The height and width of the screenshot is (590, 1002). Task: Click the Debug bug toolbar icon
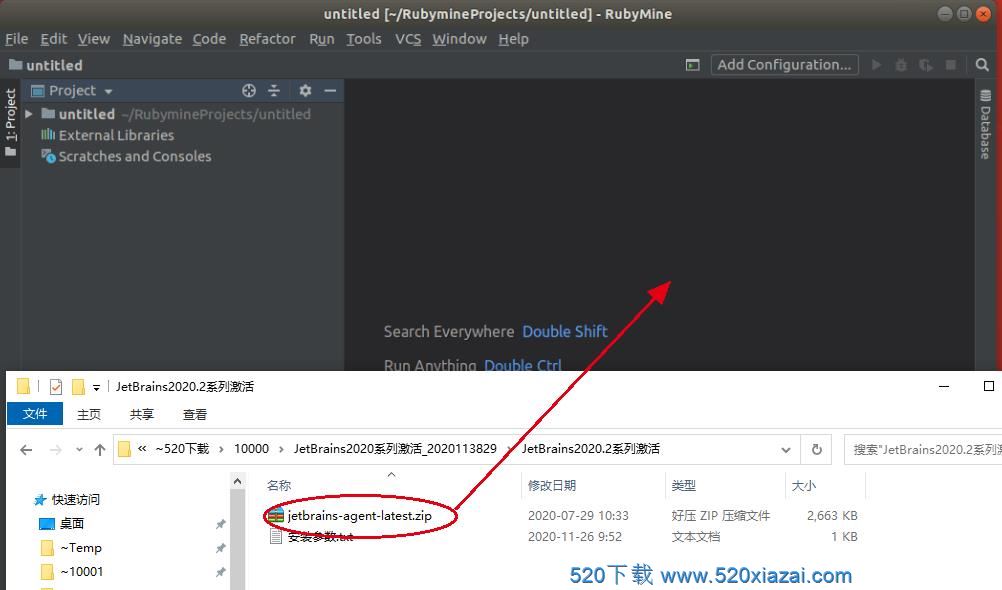901,65
